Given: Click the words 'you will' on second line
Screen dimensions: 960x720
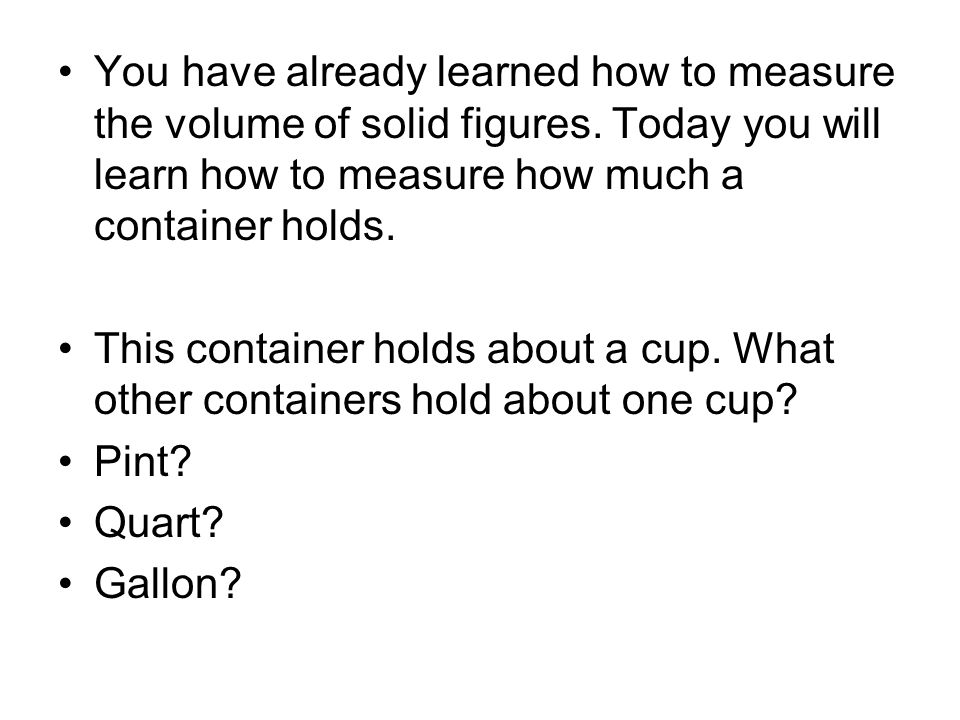Looking at the screenshot, I should pyautogui.click(x=811, y=125).
